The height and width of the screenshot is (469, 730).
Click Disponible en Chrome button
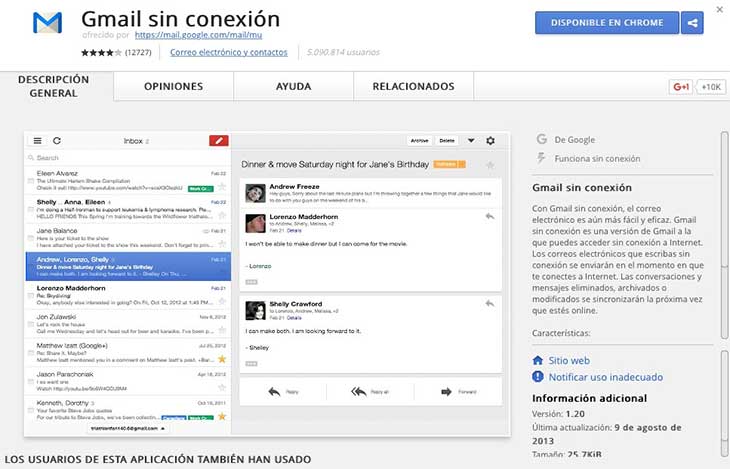coord(607,23)
